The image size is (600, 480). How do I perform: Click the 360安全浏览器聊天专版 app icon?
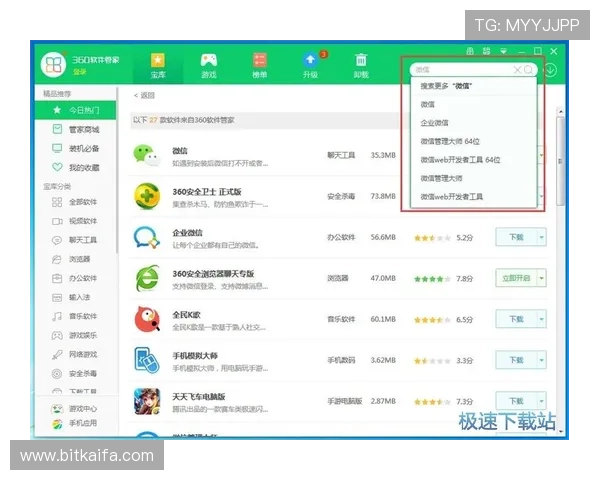(147, 278)
